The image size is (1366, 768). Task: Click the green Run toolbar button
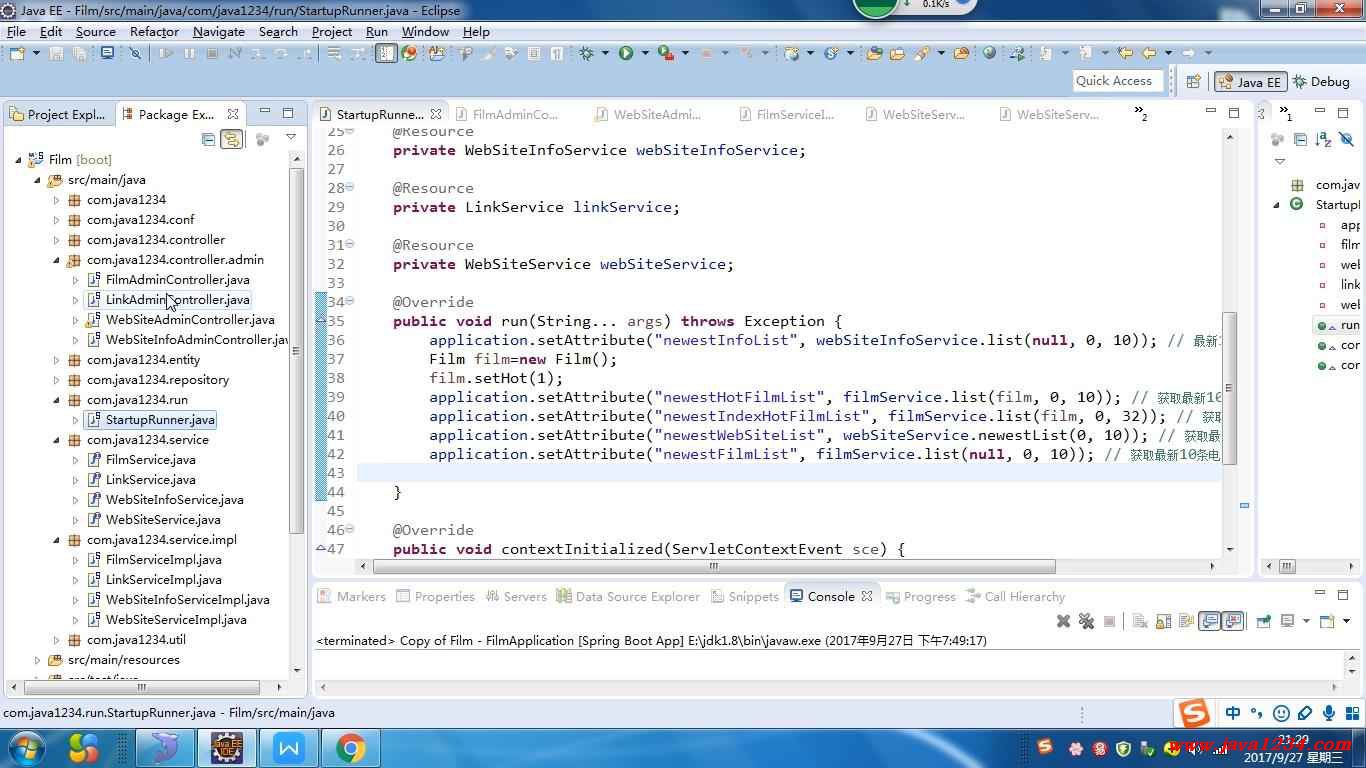coord(626,53)
